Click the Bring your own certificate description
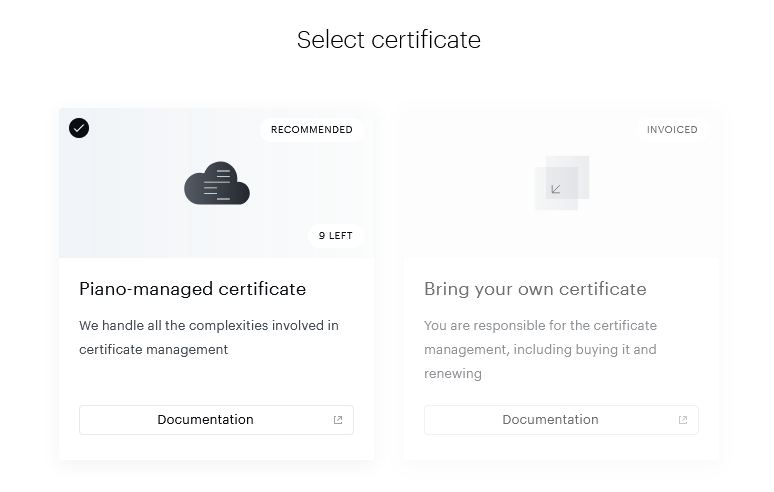Screen dimensions: 774x492 (540, 350)
